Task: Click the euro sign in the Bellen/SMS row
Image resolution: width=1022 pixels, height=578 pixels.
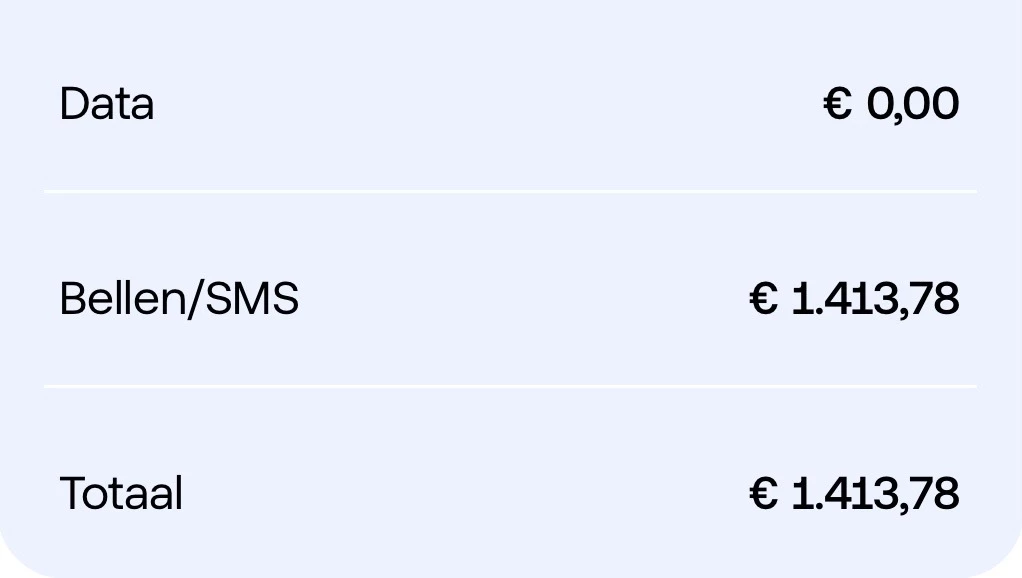Action: (x=763, y=299)
